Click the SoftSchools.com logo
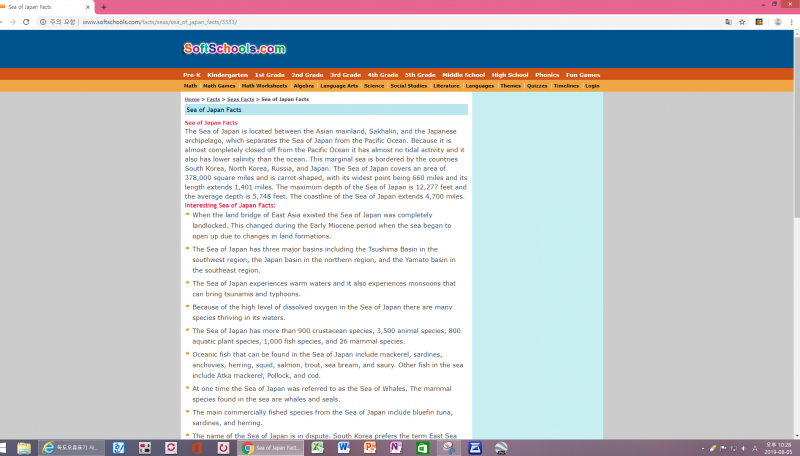The width and height of the screenshot is (800, 456). (234, 48)
